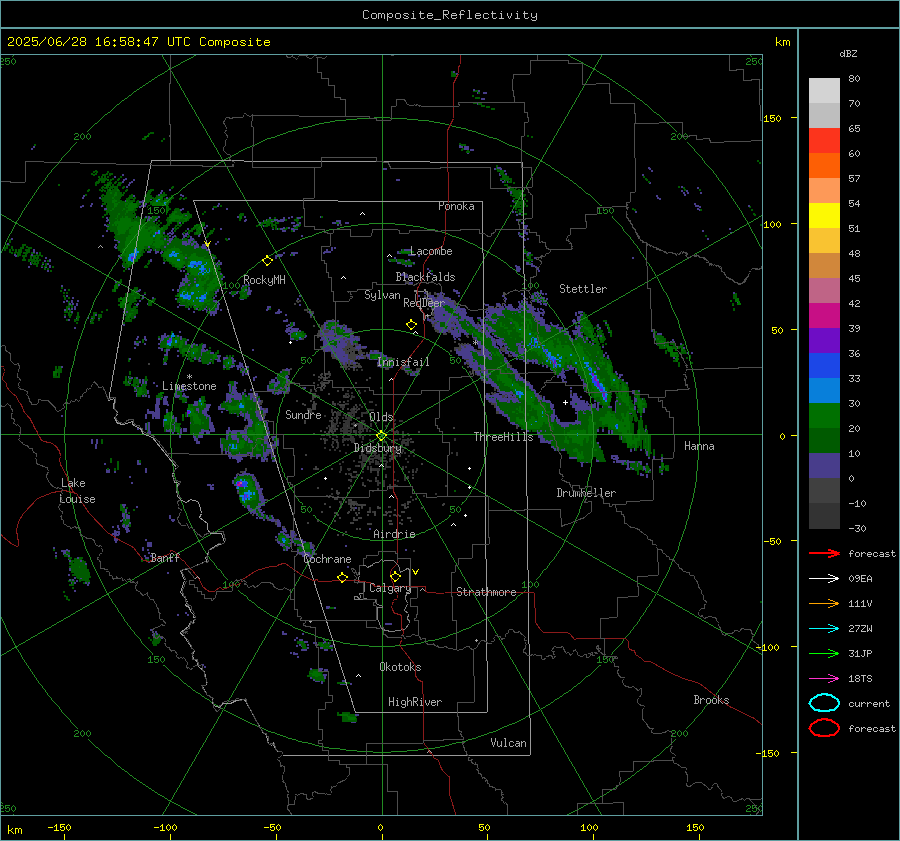900x841 pixels.
Task: Click the Banff label
Action: (x=165, y=557)
